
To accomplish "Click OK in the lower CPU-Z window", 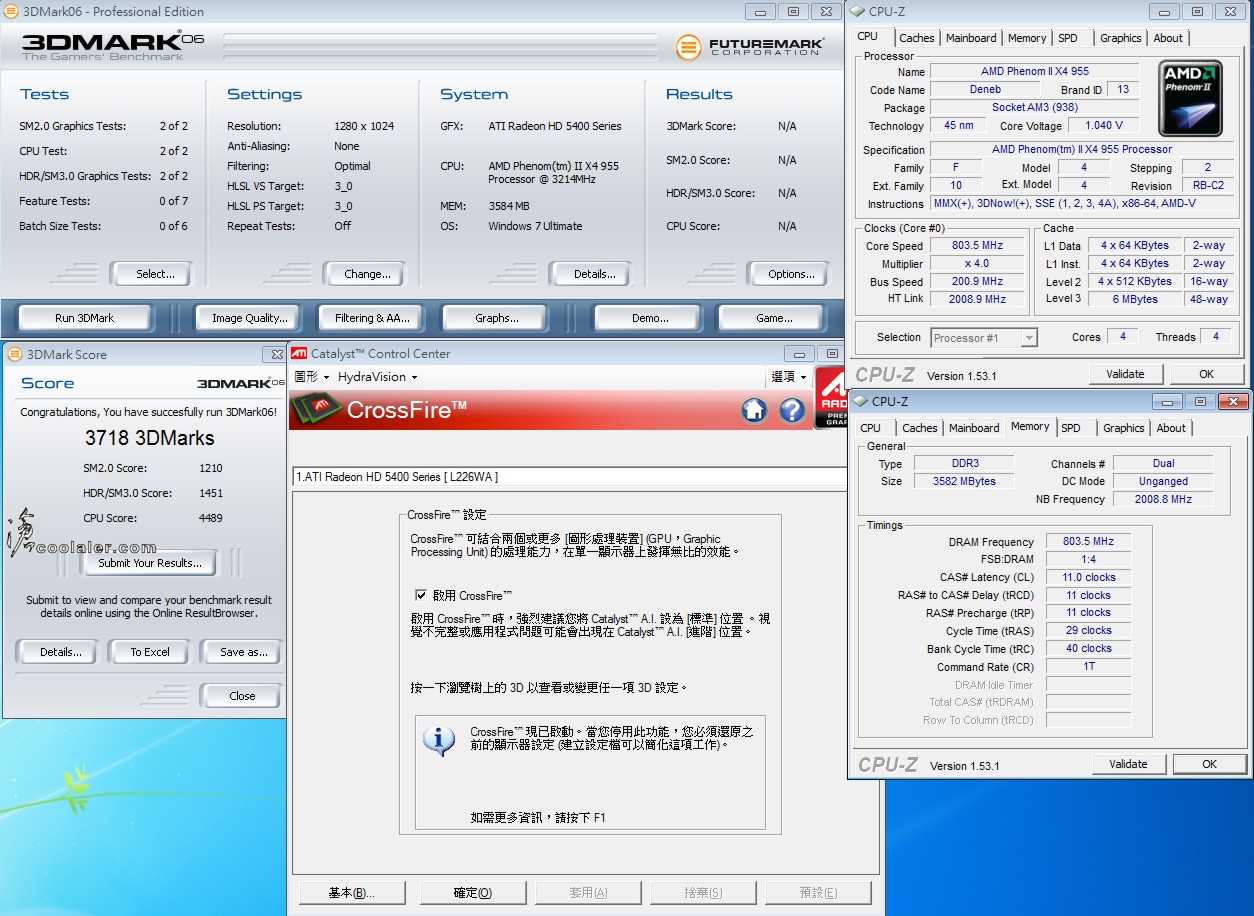I will [1209, 764].
